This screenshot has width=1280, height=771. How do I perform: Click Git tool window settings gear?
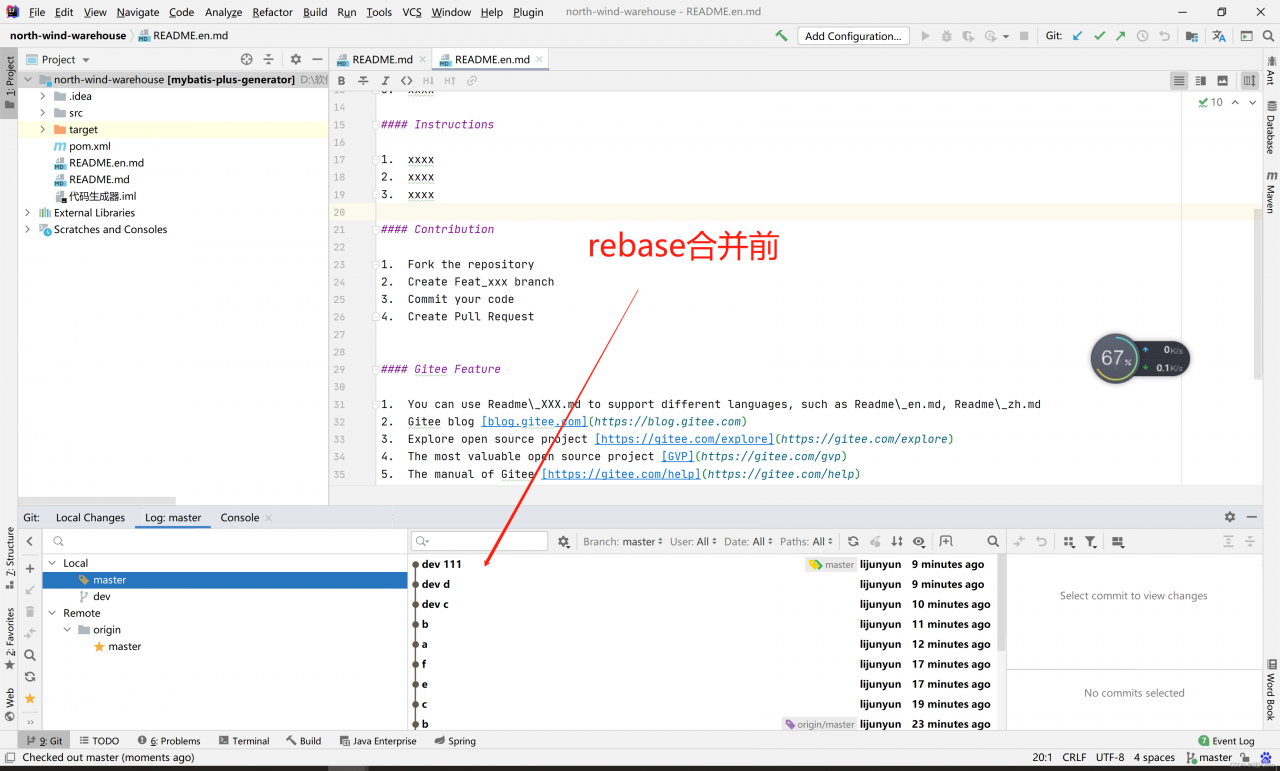1230,517
